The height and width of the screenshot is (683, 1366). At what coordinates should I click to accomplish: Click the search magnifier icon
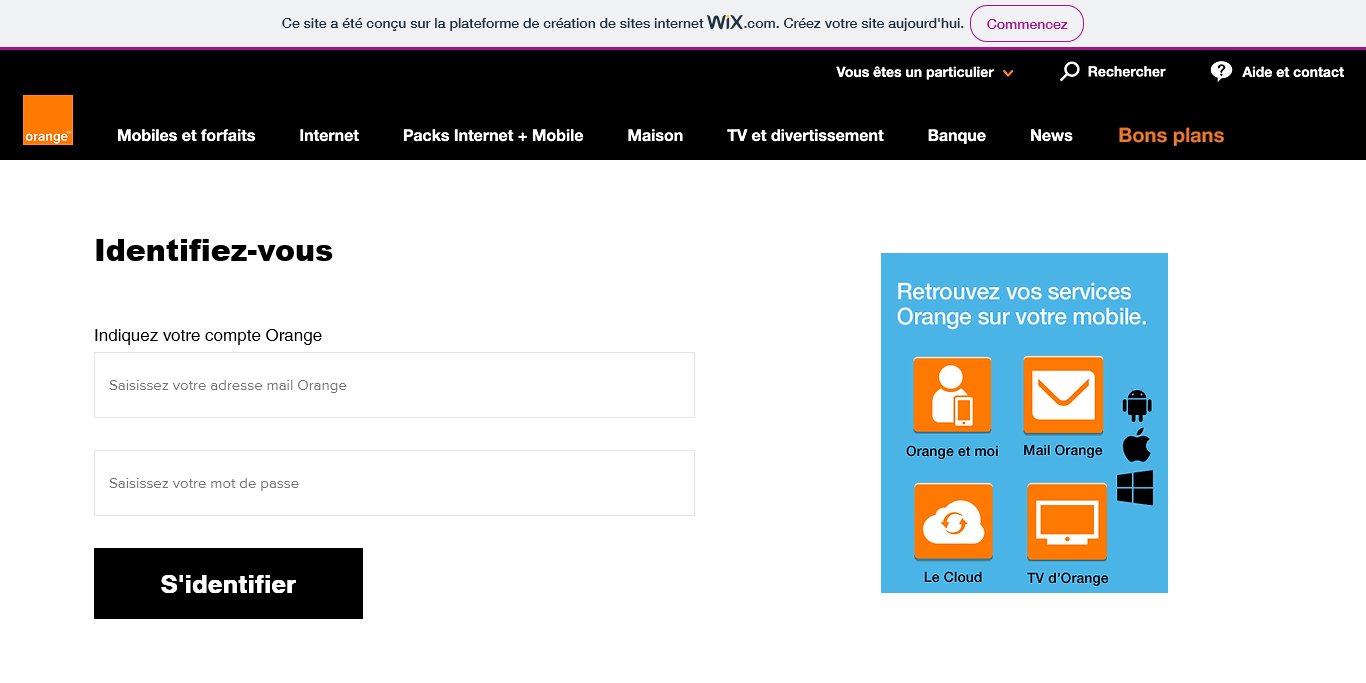point(1069,71)
